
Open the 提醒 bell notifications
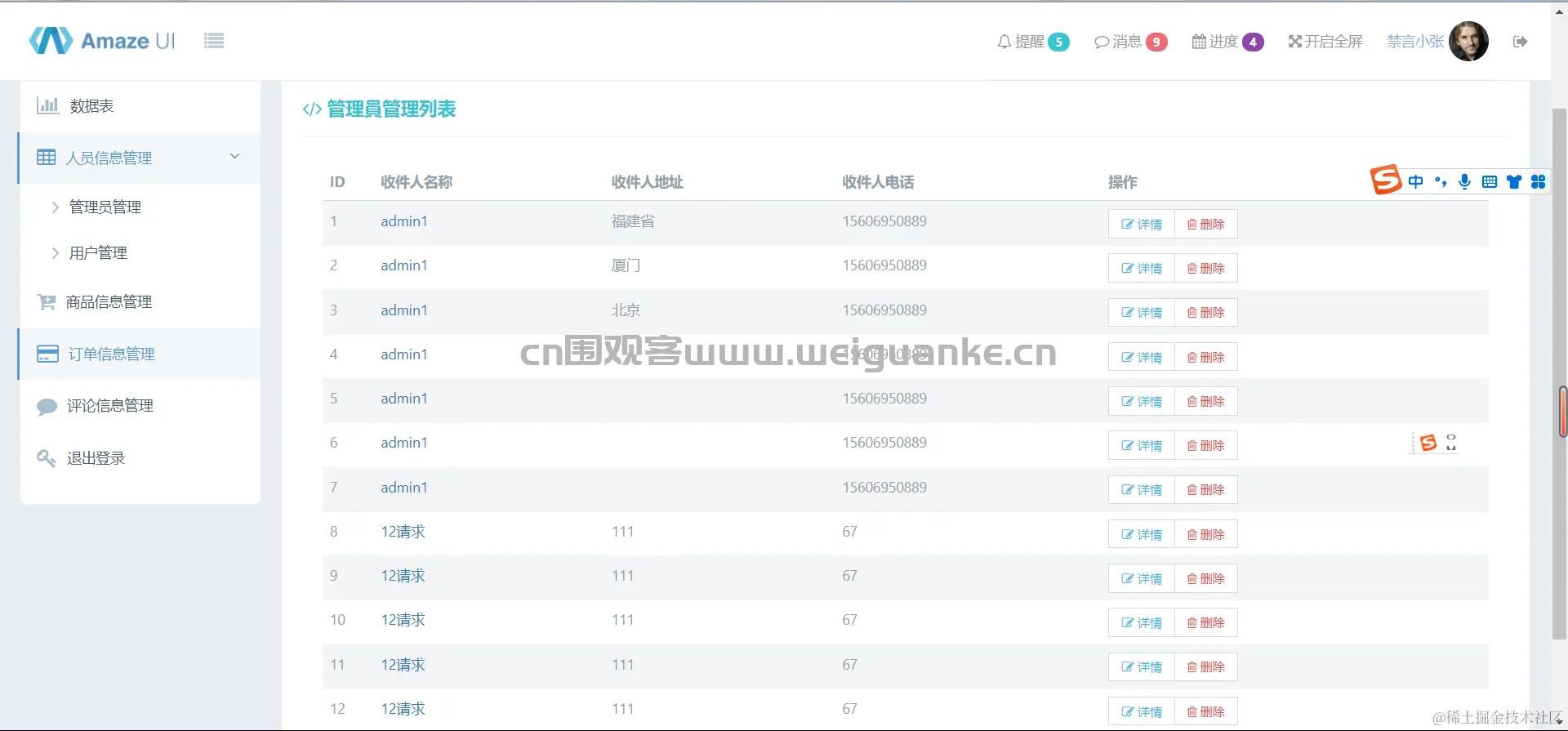(x=1033, y=42)
